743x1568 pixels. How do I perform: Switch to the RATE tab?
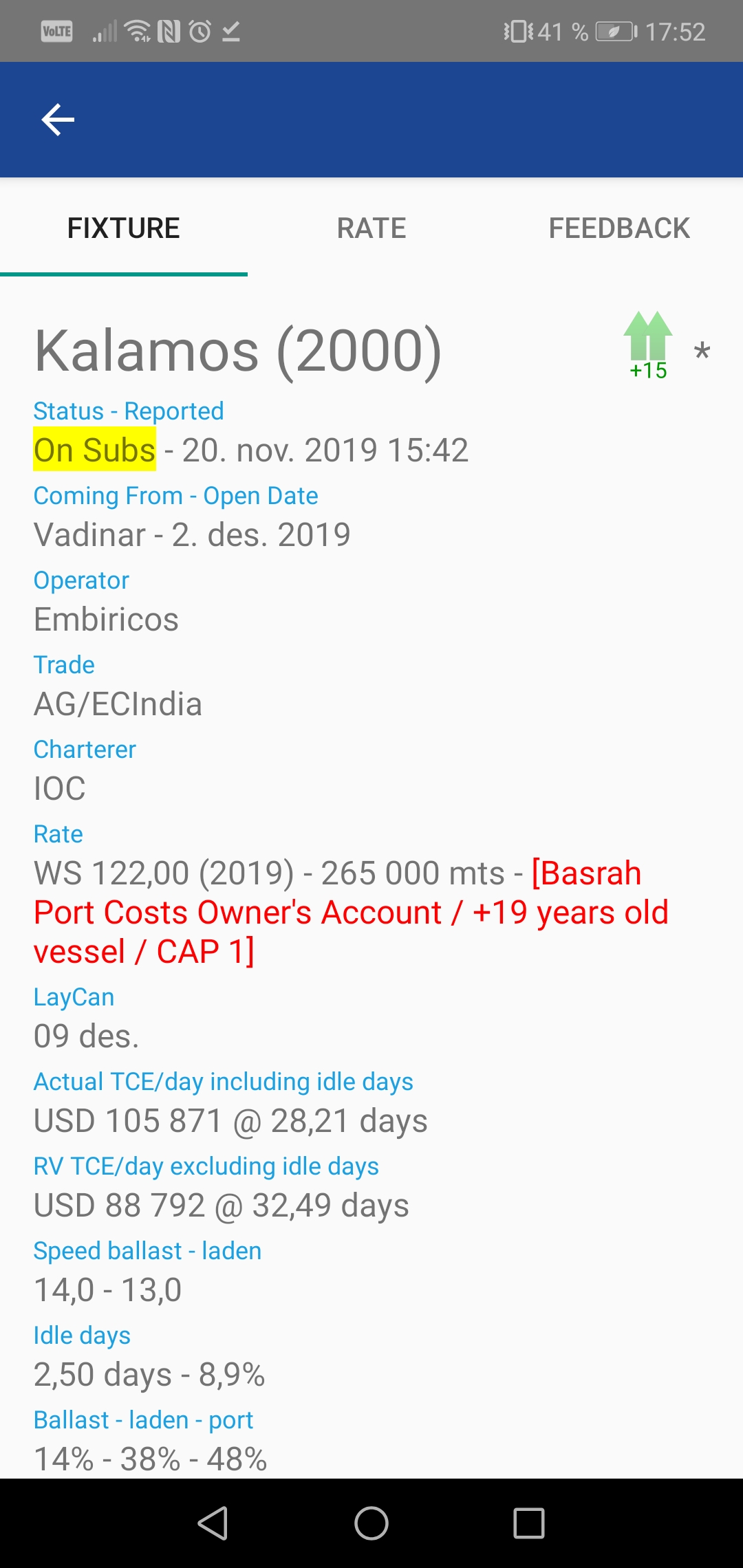[x=371, y=228]
